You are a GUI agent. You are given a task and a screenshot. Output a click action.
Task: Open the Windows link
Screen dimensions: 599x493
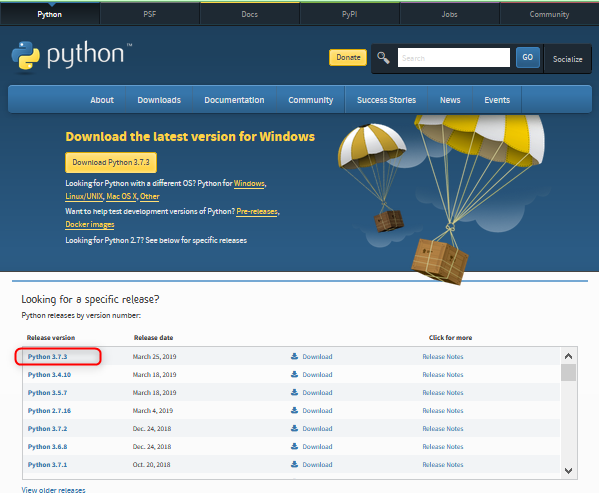[x=249, y=183]
